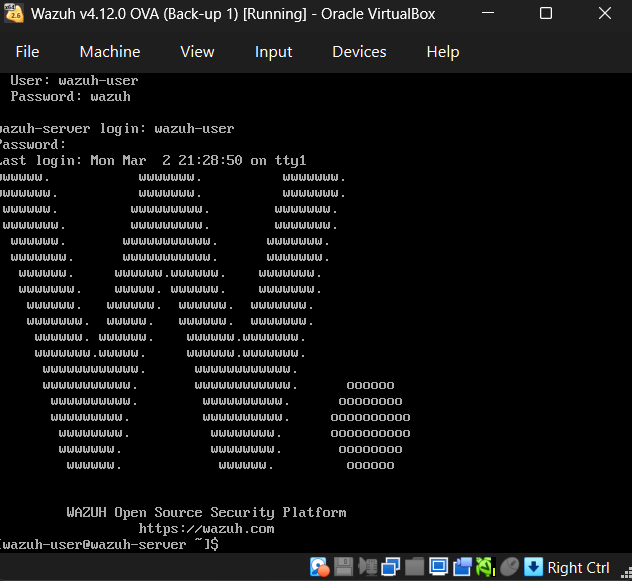632x581 pixels.
Task: Click the green CPU virtualization indicator
Action: click(x=485, y=567)
